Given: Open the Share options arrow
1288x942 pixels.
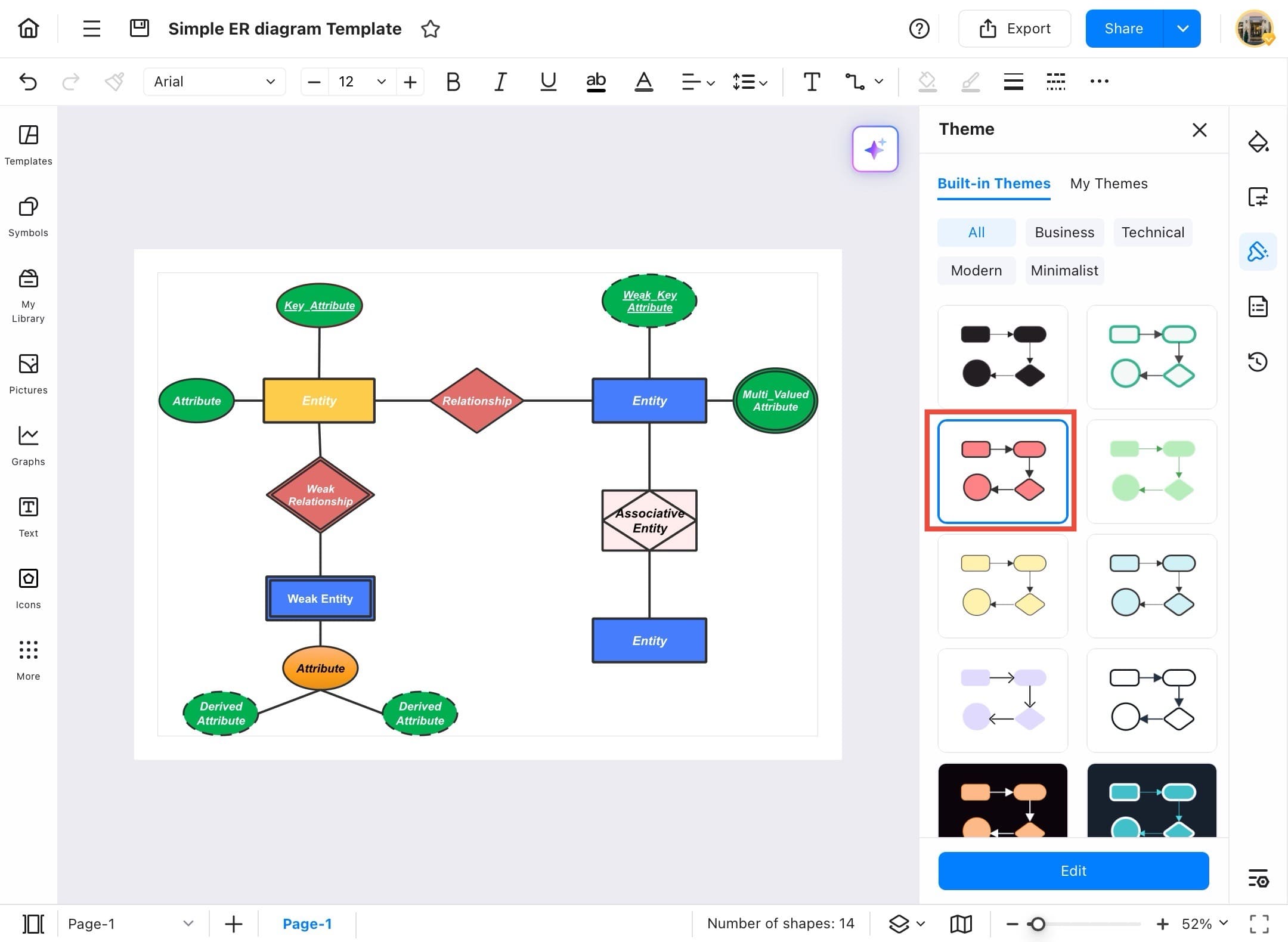Looking at the screenshot, I should tap(1182, 29).
